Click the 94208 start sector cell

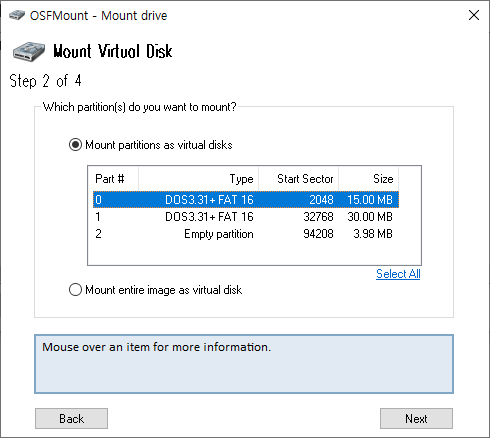coord(318,234)
